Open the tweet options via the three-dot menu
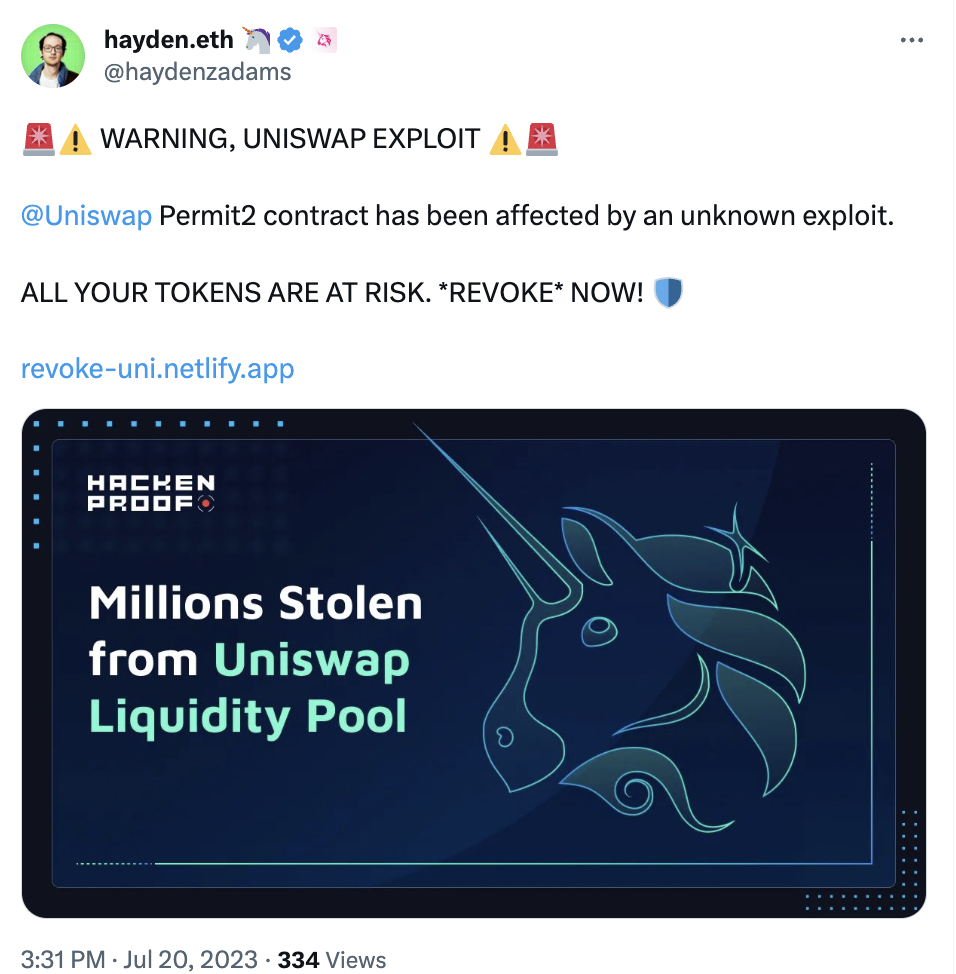 (x=912, y=38)
